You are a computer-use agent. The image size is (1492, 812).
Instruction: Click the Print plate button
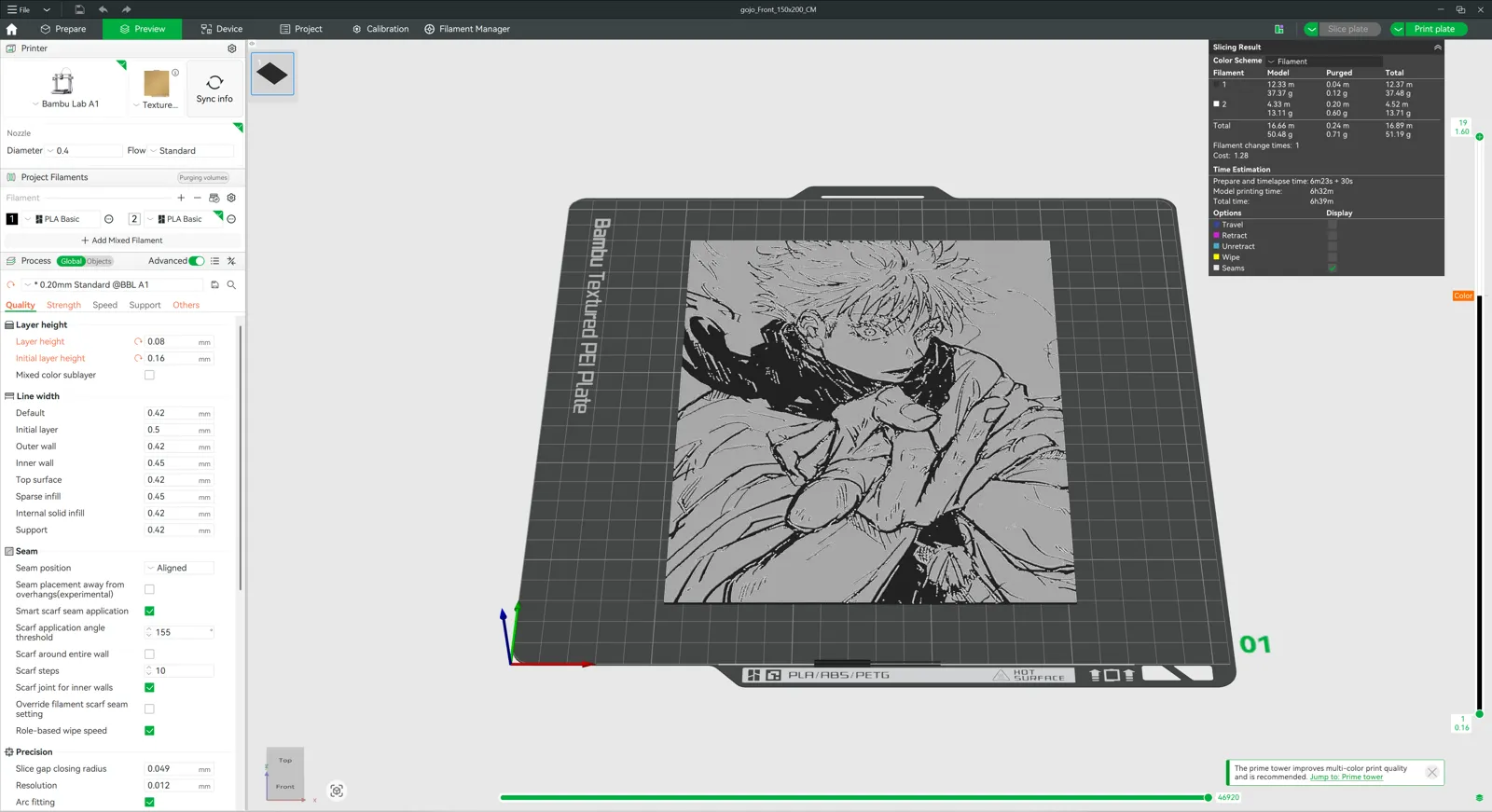coord(1434,29)
